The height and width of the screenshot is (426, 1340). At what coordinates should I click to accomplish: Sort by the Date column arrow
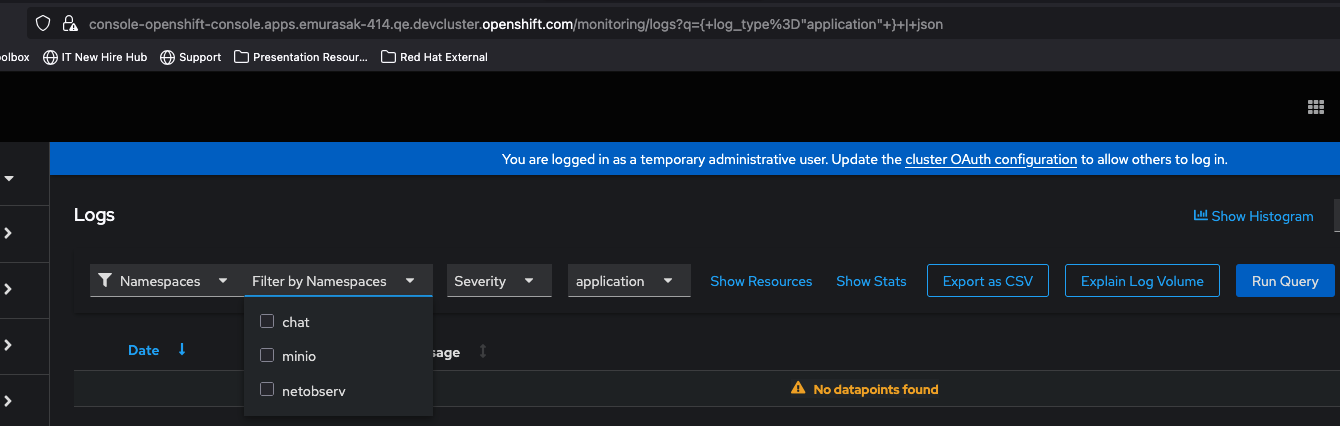tap(182, 350)
